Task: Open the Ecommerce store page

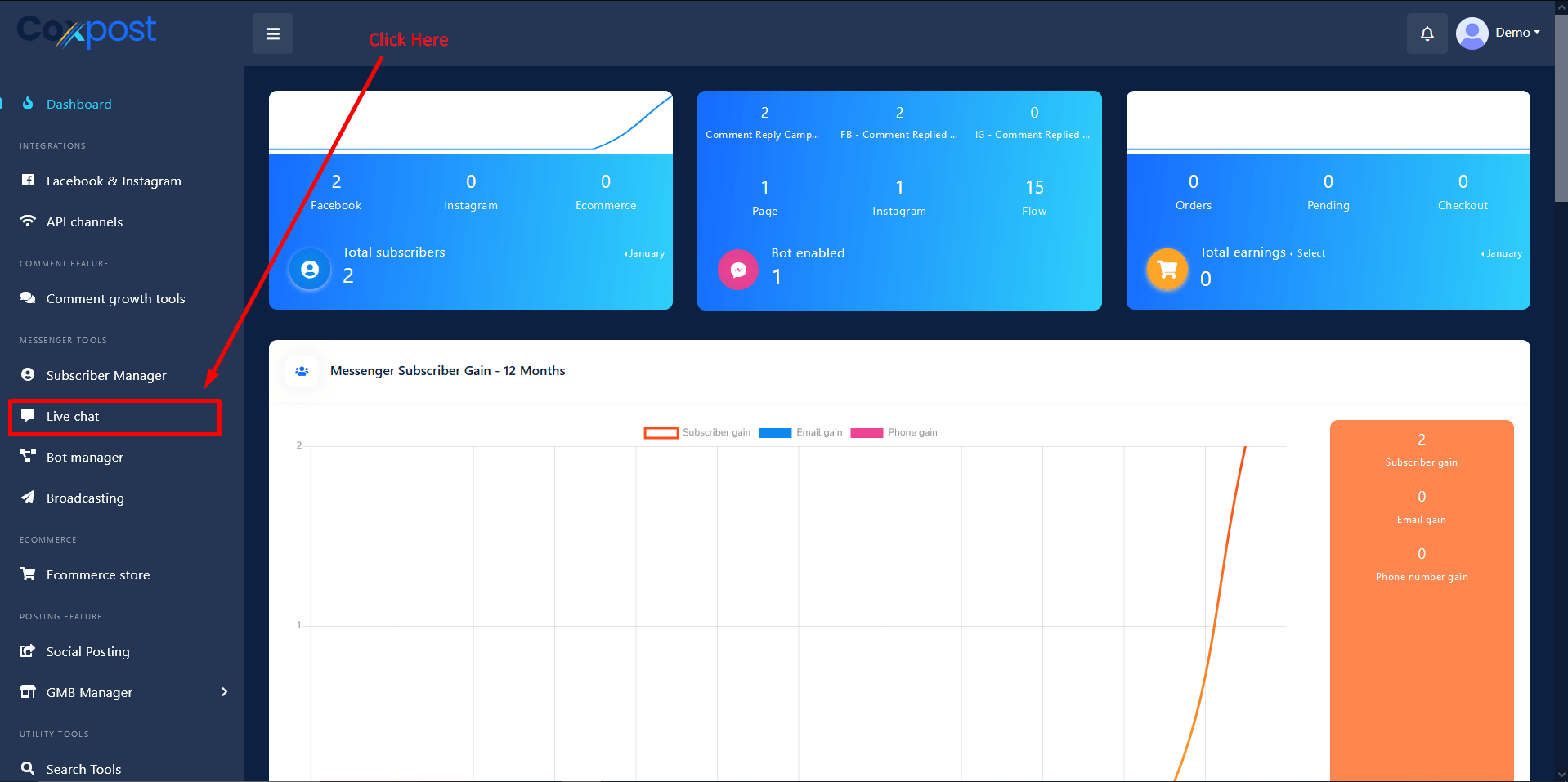Action: pyautogui.click(x=98, y=574)
